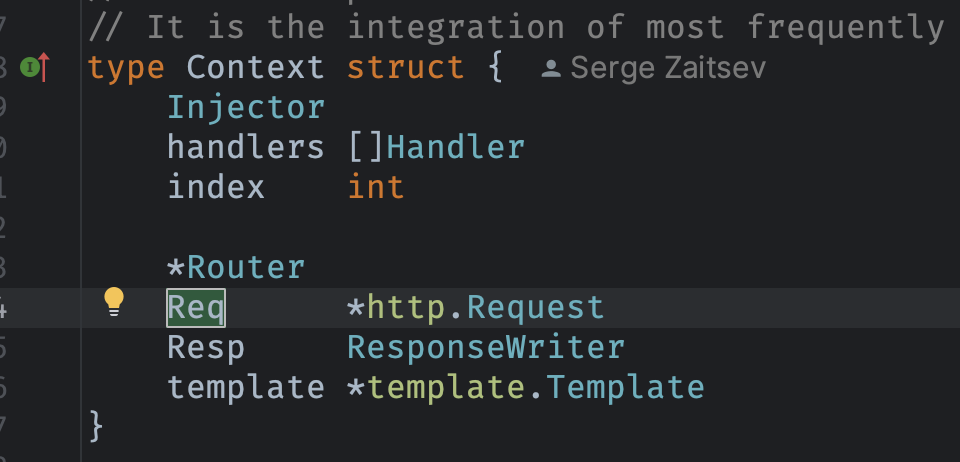Click the Request type after http

(x=536, y=308)
